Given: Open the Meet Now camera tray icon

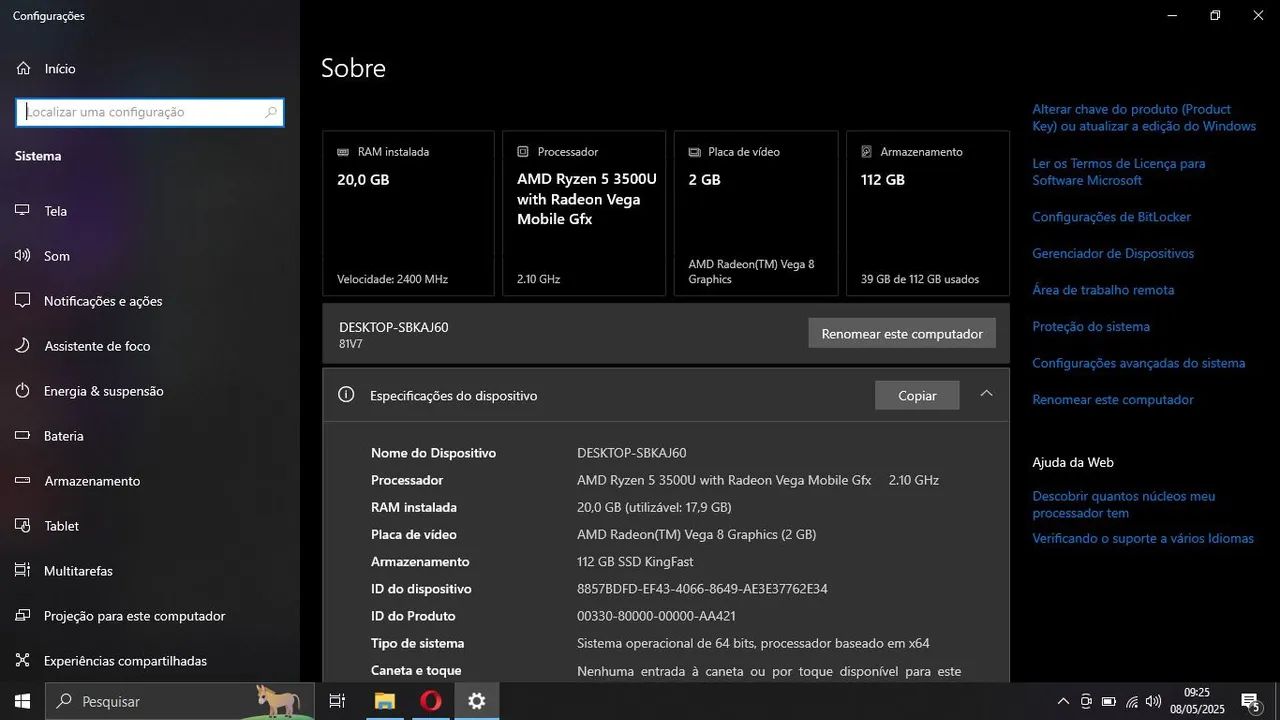Looking at the screenshot, I should 1086,702.
